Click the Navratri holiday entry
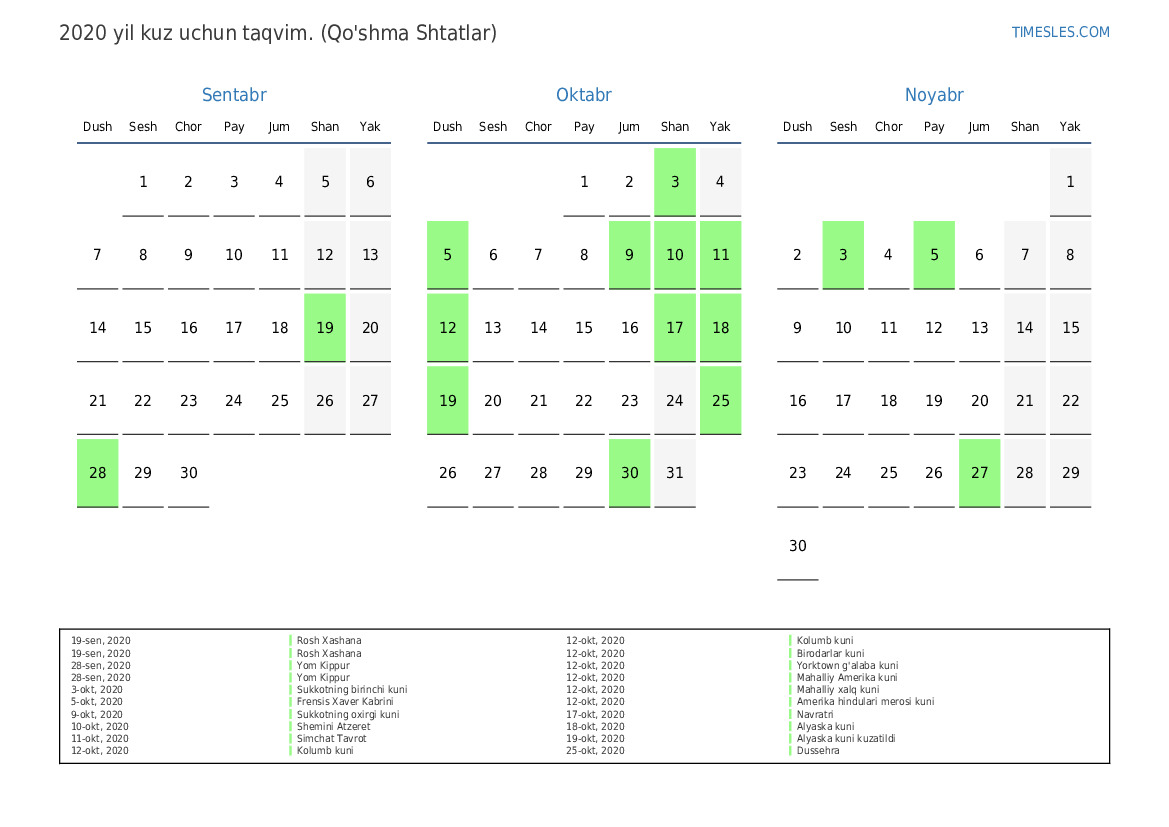Image resolution: width=1169 pixels, height=827 pixels. (x=815, y=715)
